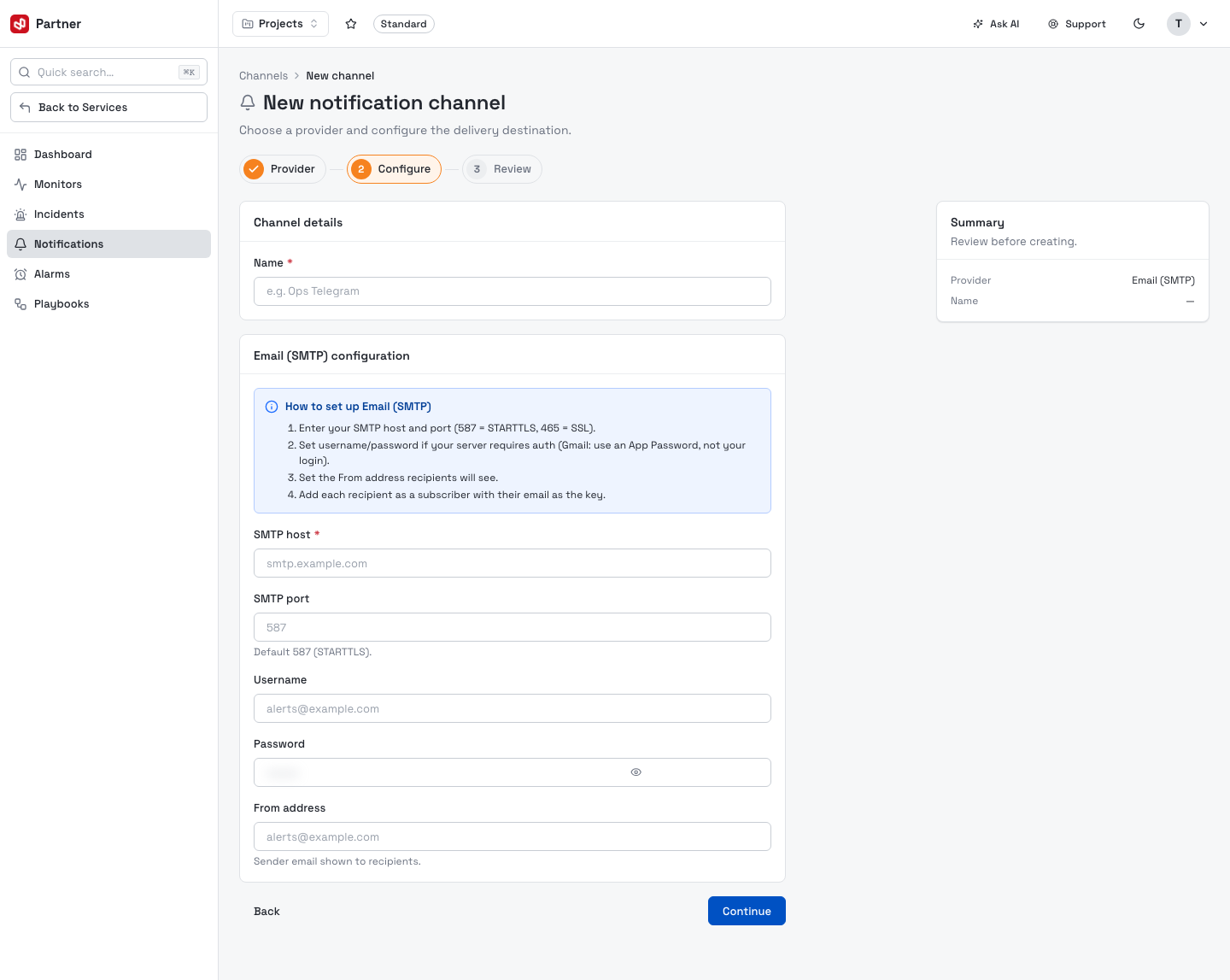The height and width of the screenshot is (980, 1230).
Task: Open Support link in header
Action: (x=1077, y=24)
